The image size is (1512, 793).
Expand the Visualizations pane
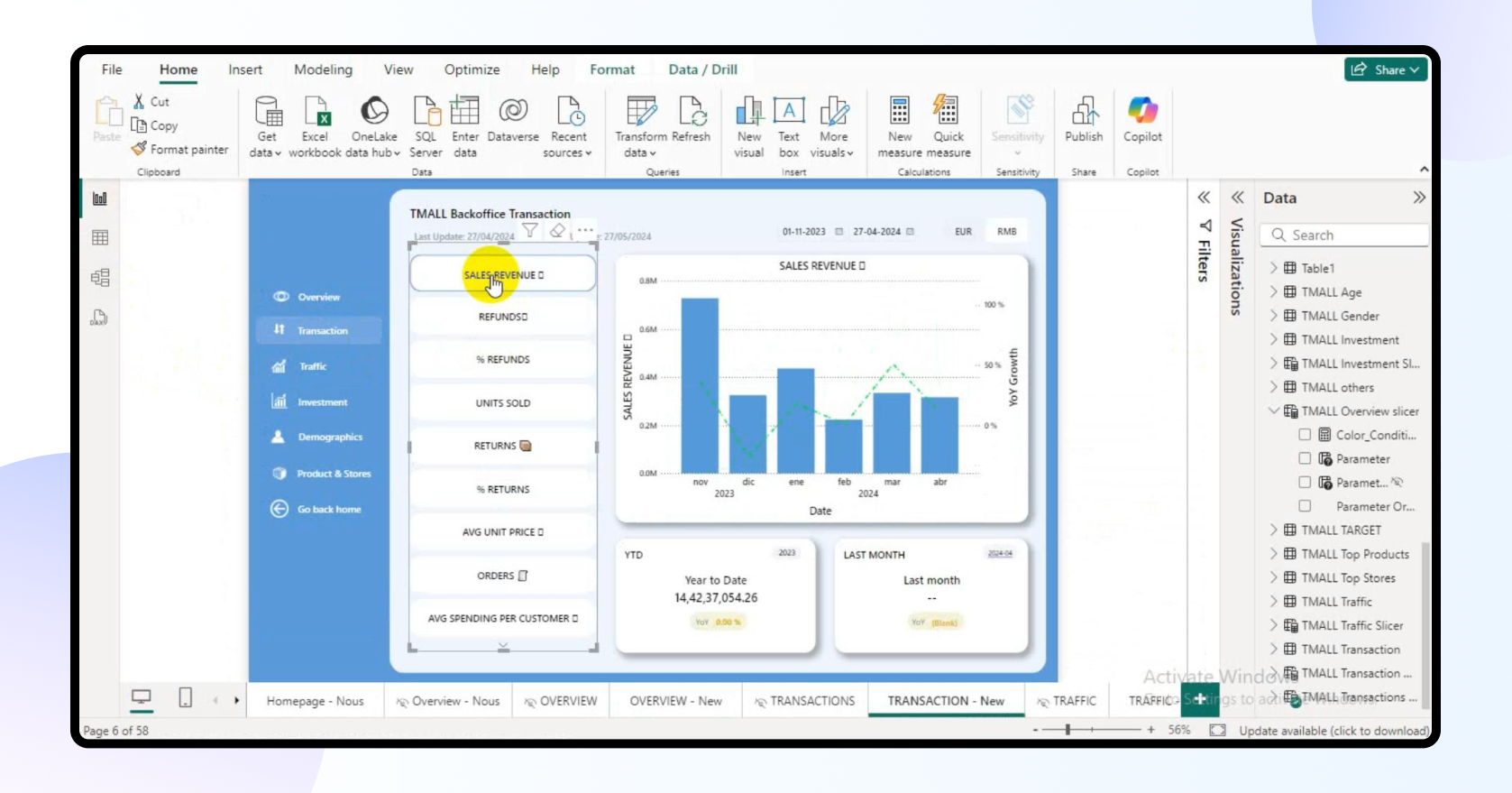[1238, 198]
